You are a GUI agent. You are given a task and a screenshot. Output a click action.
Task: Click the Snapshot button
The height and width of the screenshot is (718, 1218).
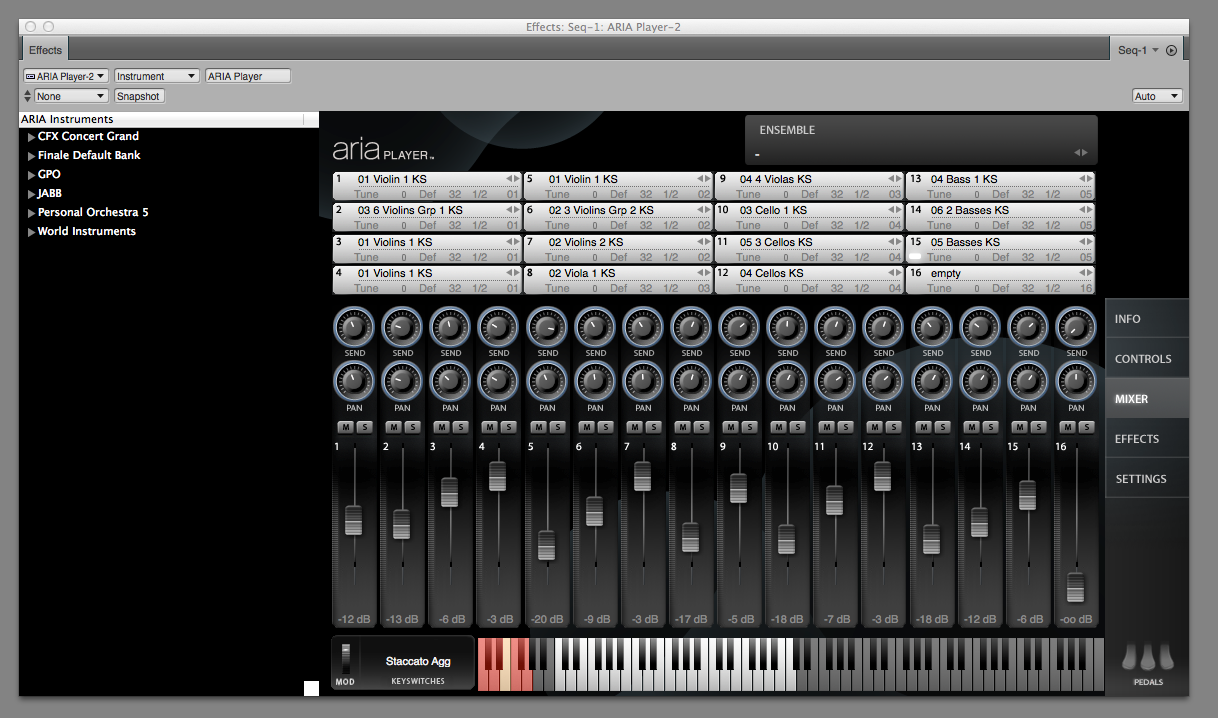138,96
